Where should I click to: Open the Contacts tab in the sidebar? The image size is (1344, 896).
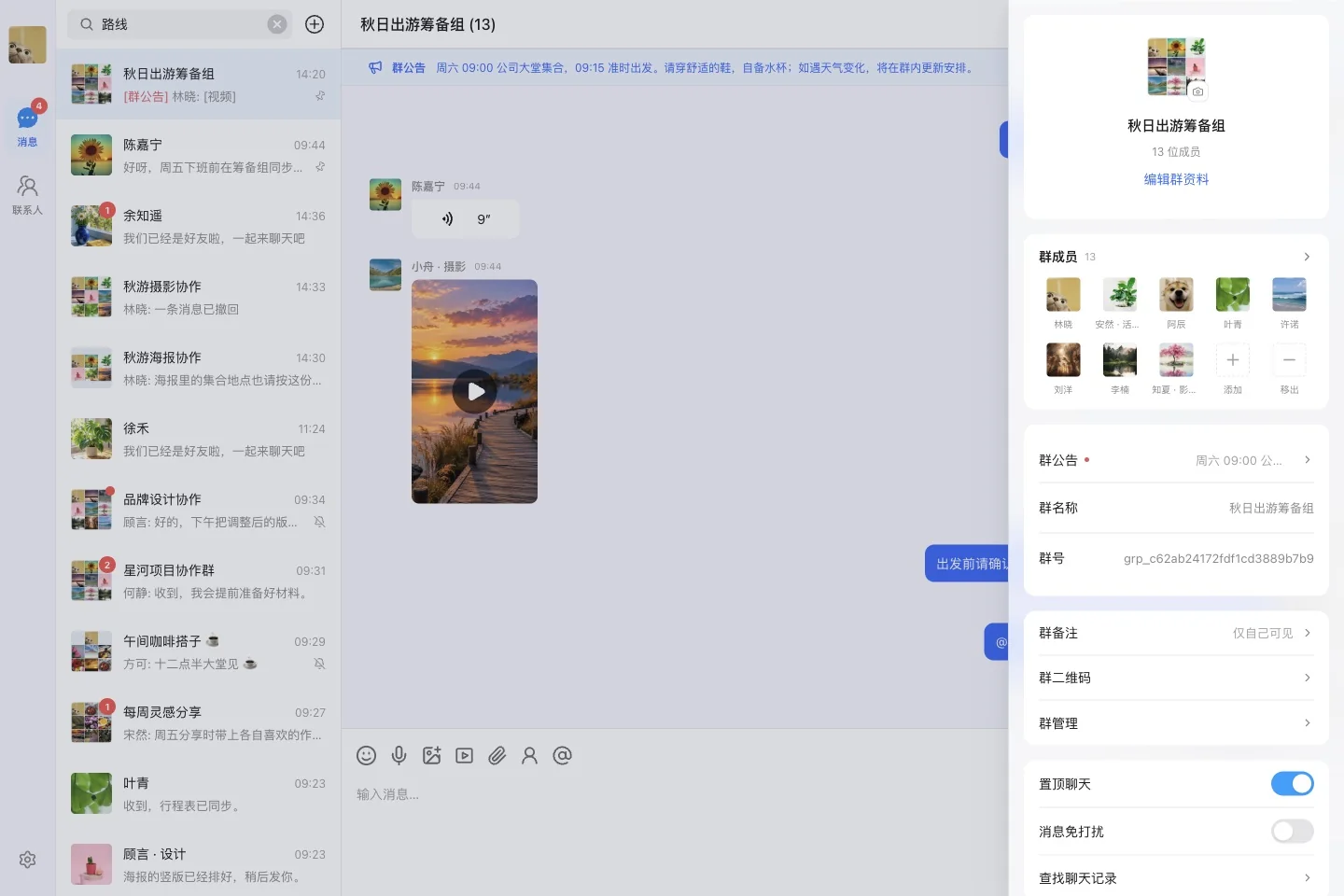27,195
